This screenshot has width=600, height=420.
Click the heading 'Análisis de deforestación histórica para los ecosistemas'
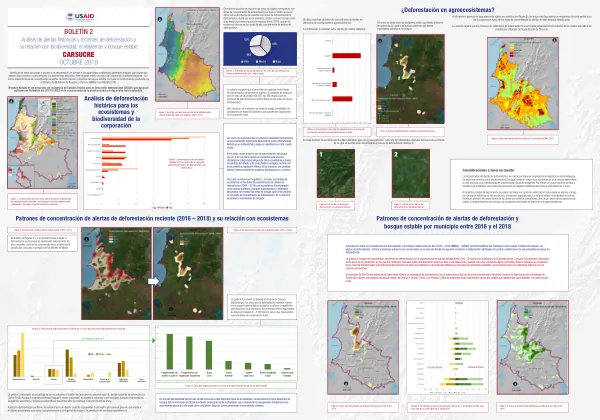[x=116, y=112]
